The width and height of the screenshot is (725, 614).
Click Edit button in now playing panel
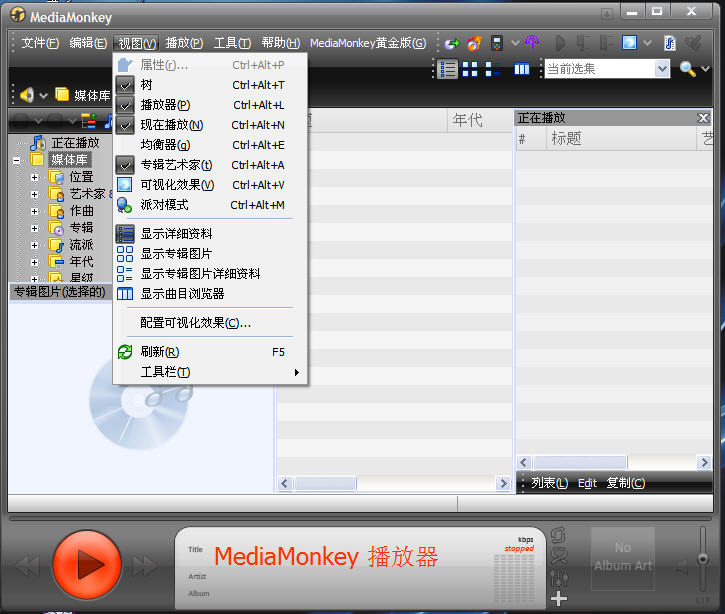click(x=587, y=483)
